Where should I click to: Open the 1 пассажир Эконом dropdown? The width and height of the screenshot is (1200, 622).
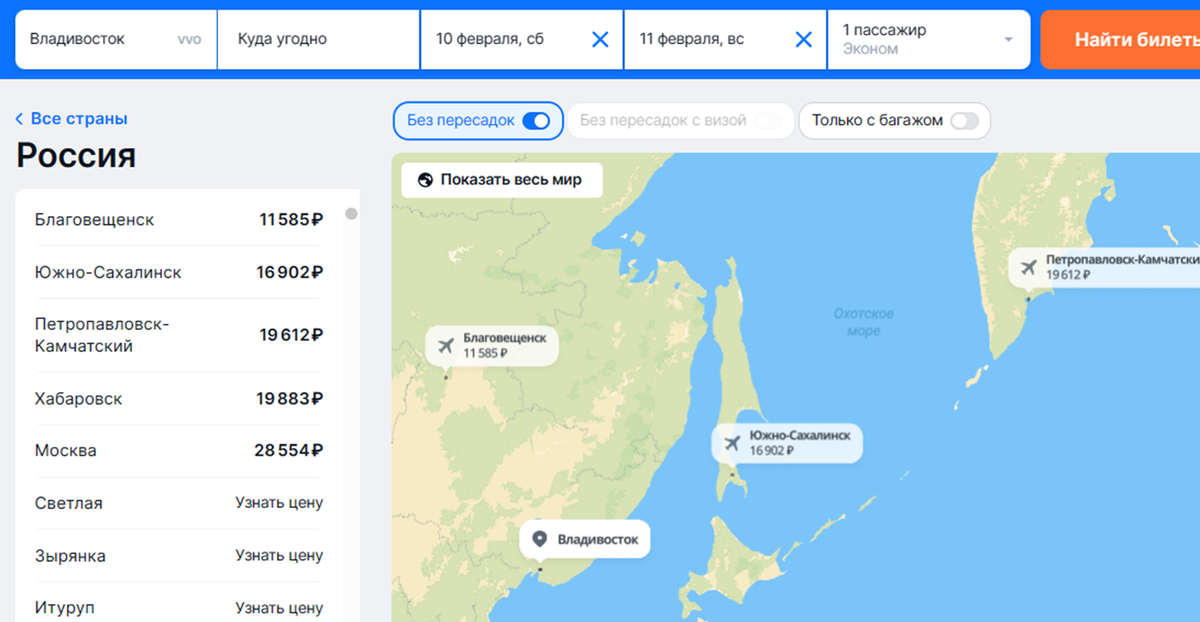[928, 39]
